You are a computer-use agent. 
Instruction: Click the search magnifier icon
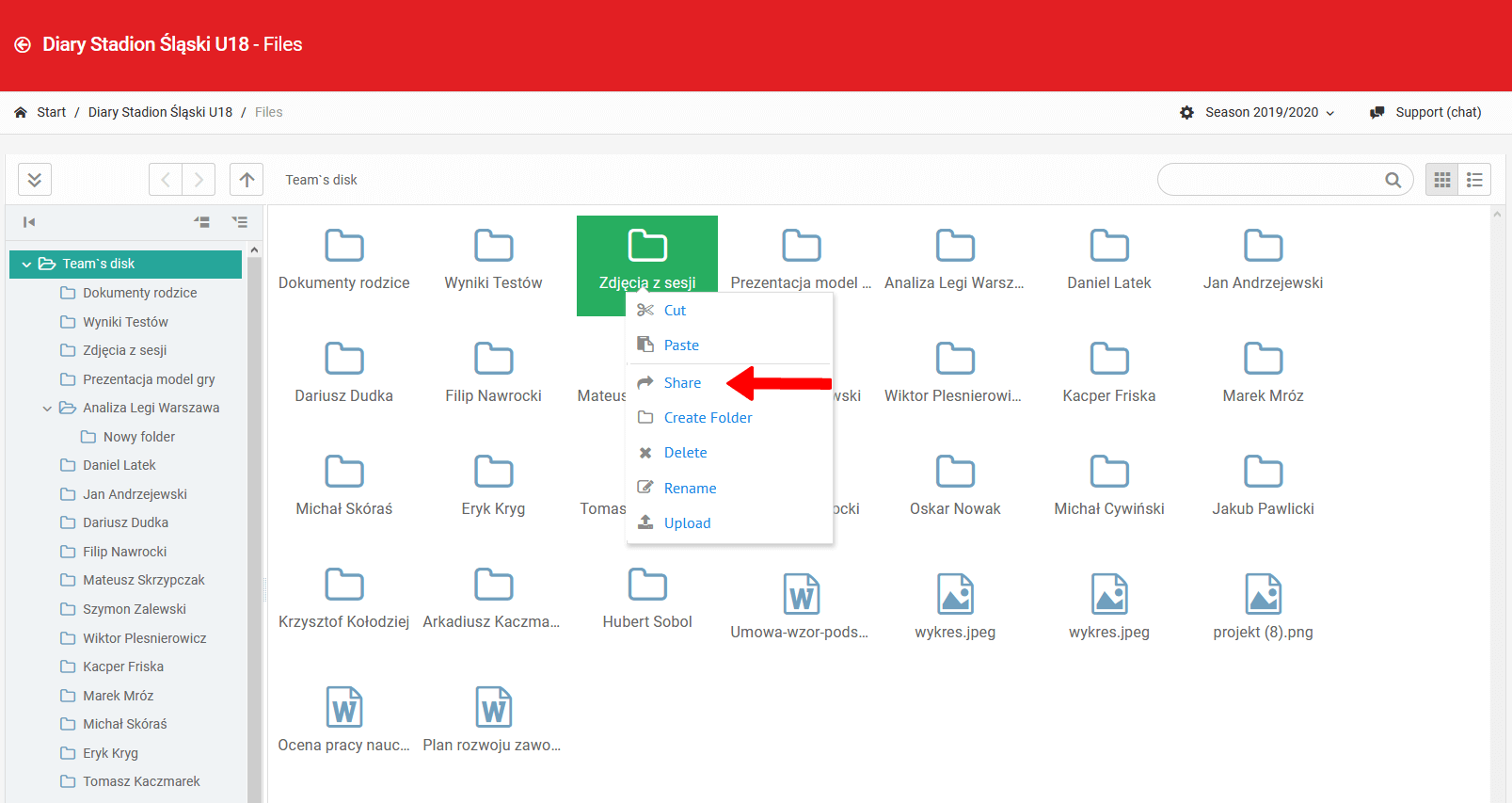click(1393, 180)
